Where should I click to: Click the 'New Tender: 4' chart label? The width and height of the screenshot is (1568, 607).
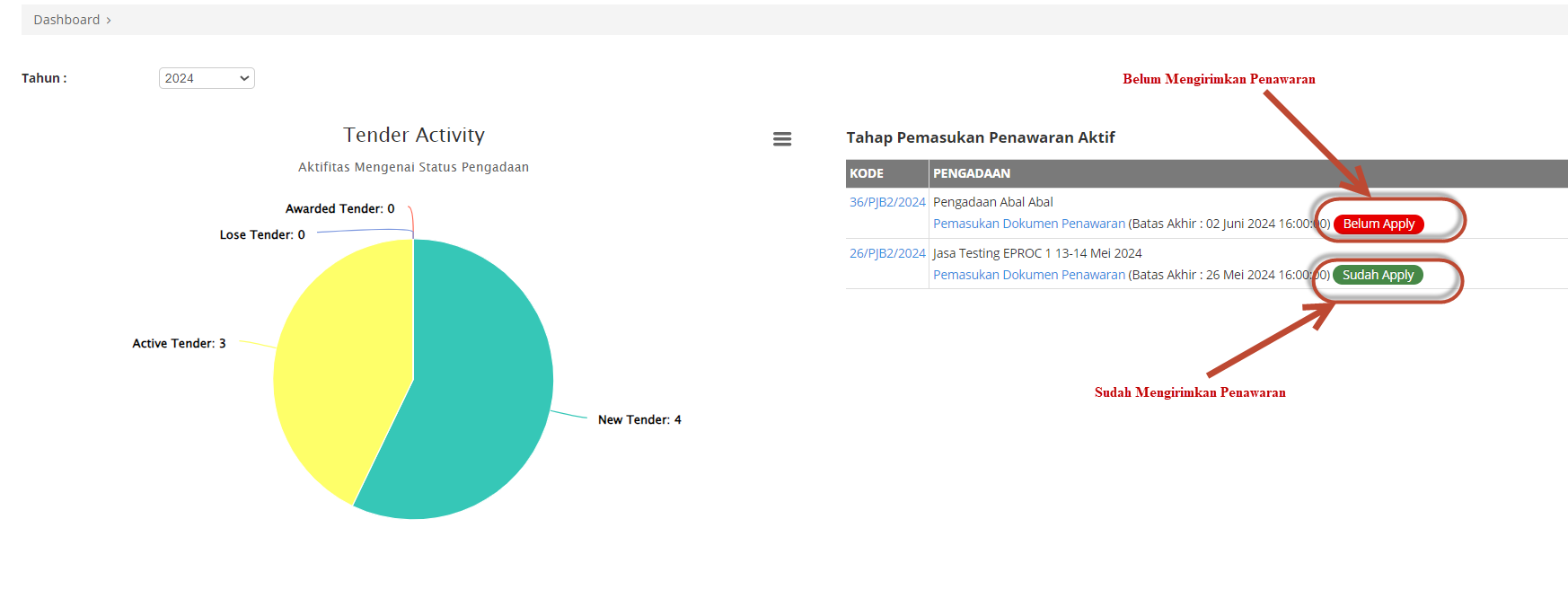pos(639,419)
